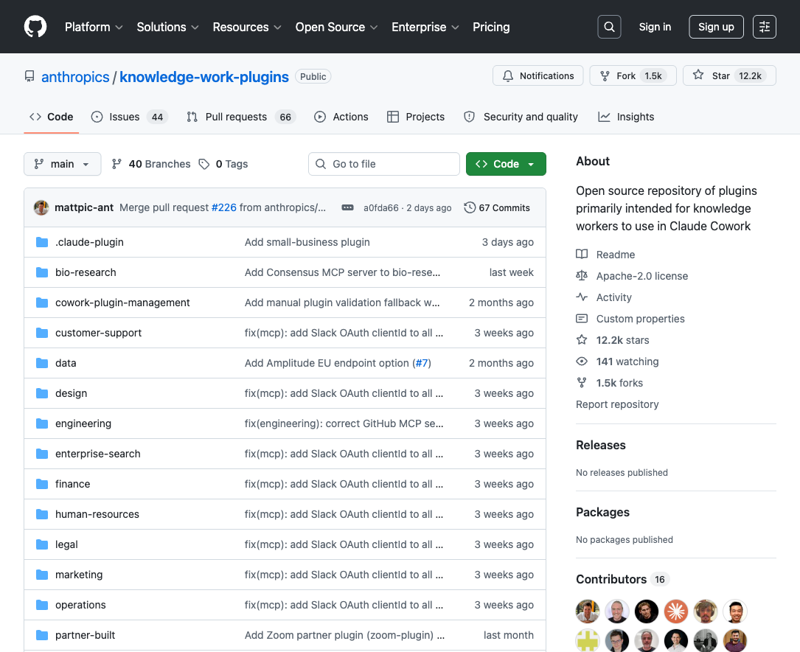Click the Sign up button
This screenshot has width=800, height=652.
(716, 27)
